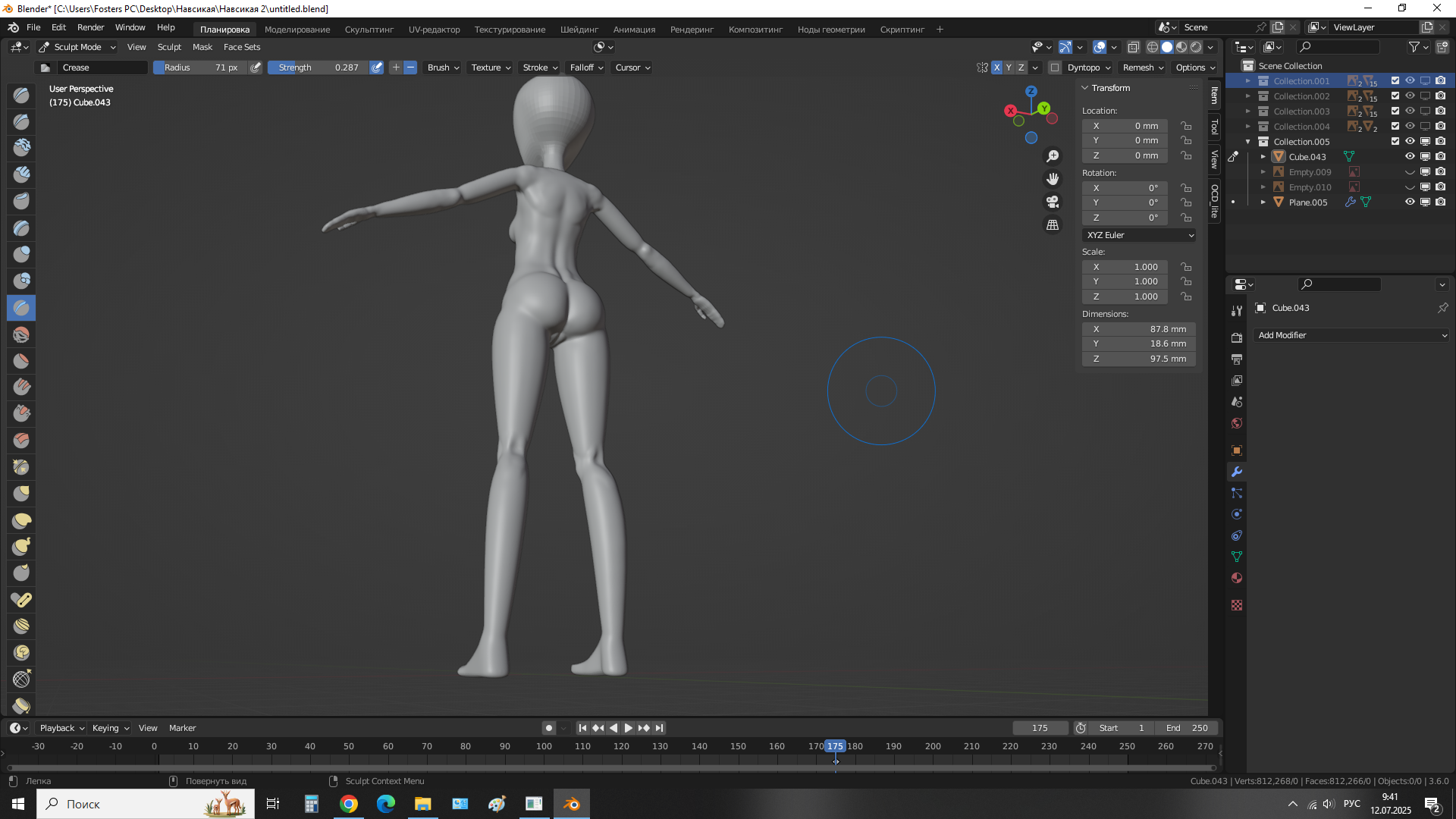
Task: Switch to the Скульптинг workspace tab
Action: tap(369, 30)
